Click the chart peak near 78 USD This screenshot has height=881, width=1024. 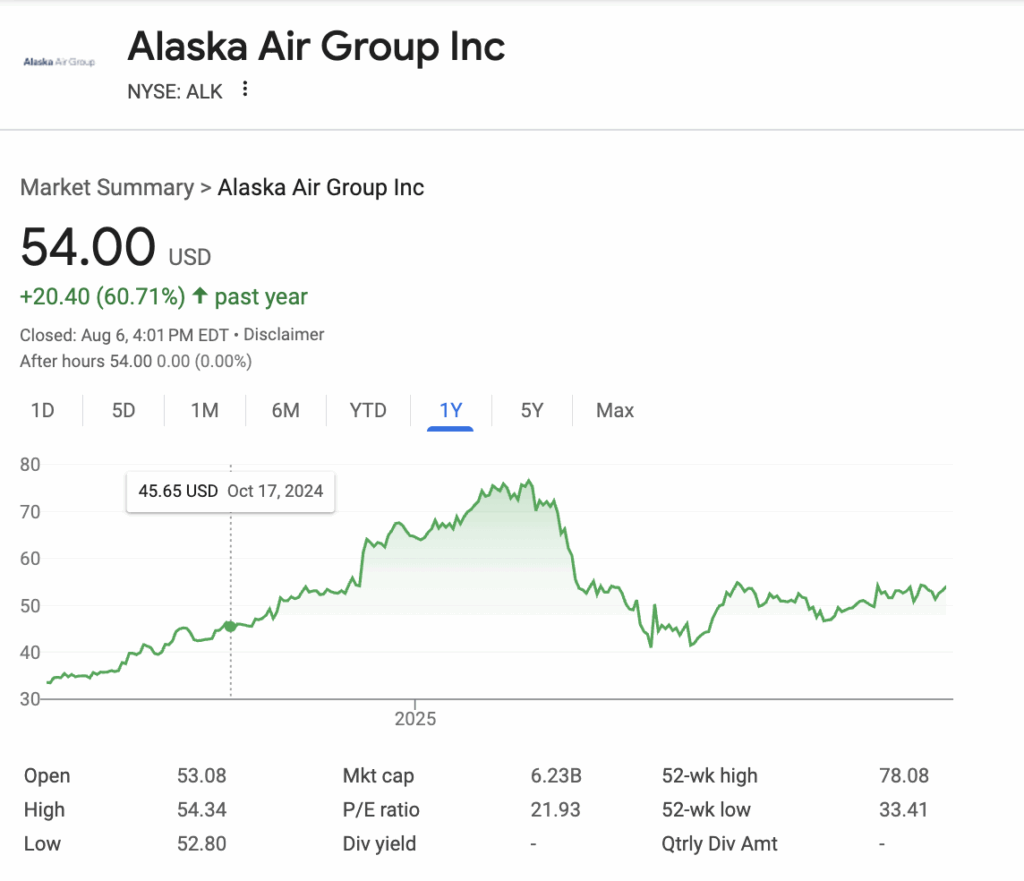[x=528, y=481]
